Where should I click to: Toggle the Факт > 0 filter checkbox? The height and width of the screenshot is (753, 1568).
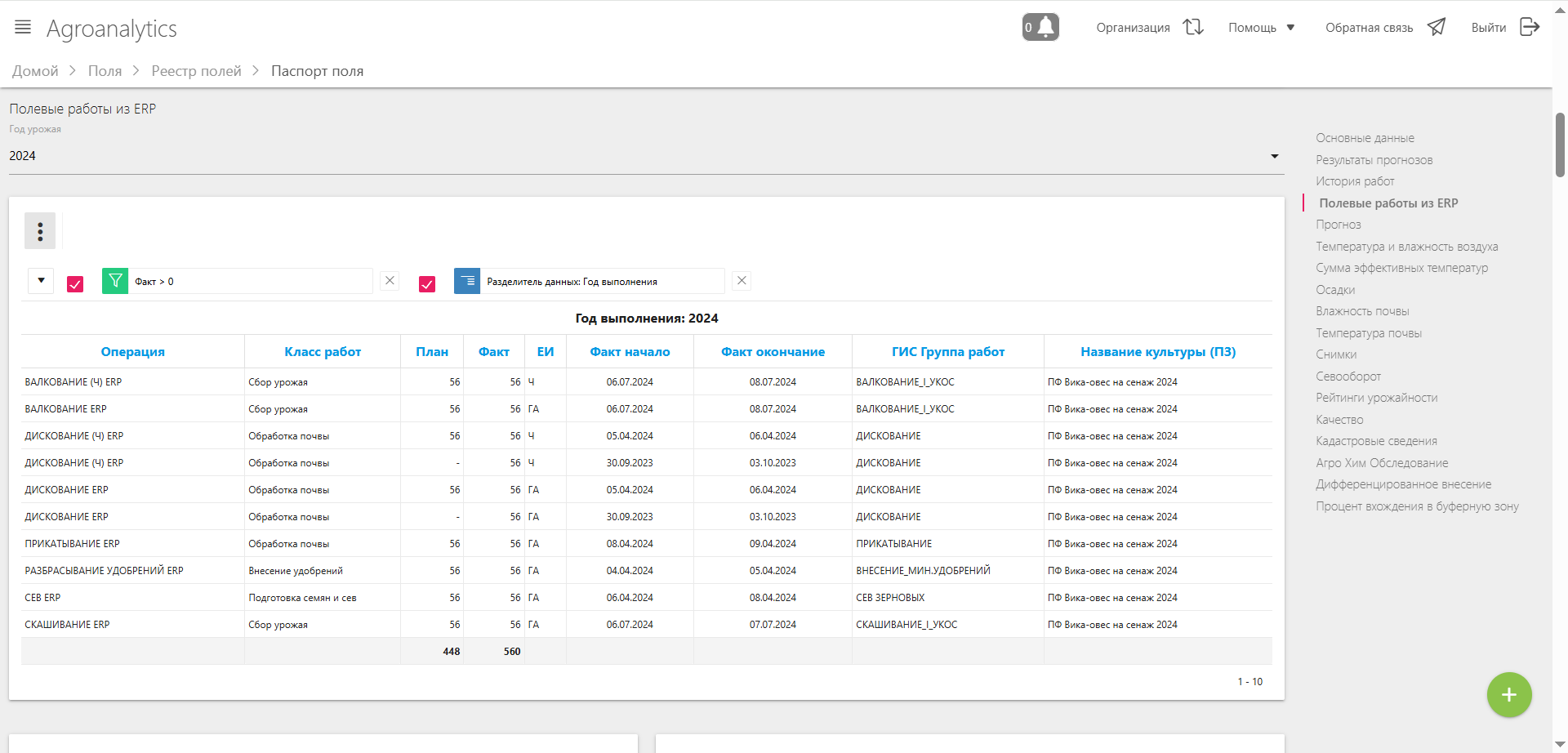[x=75, y=284]
